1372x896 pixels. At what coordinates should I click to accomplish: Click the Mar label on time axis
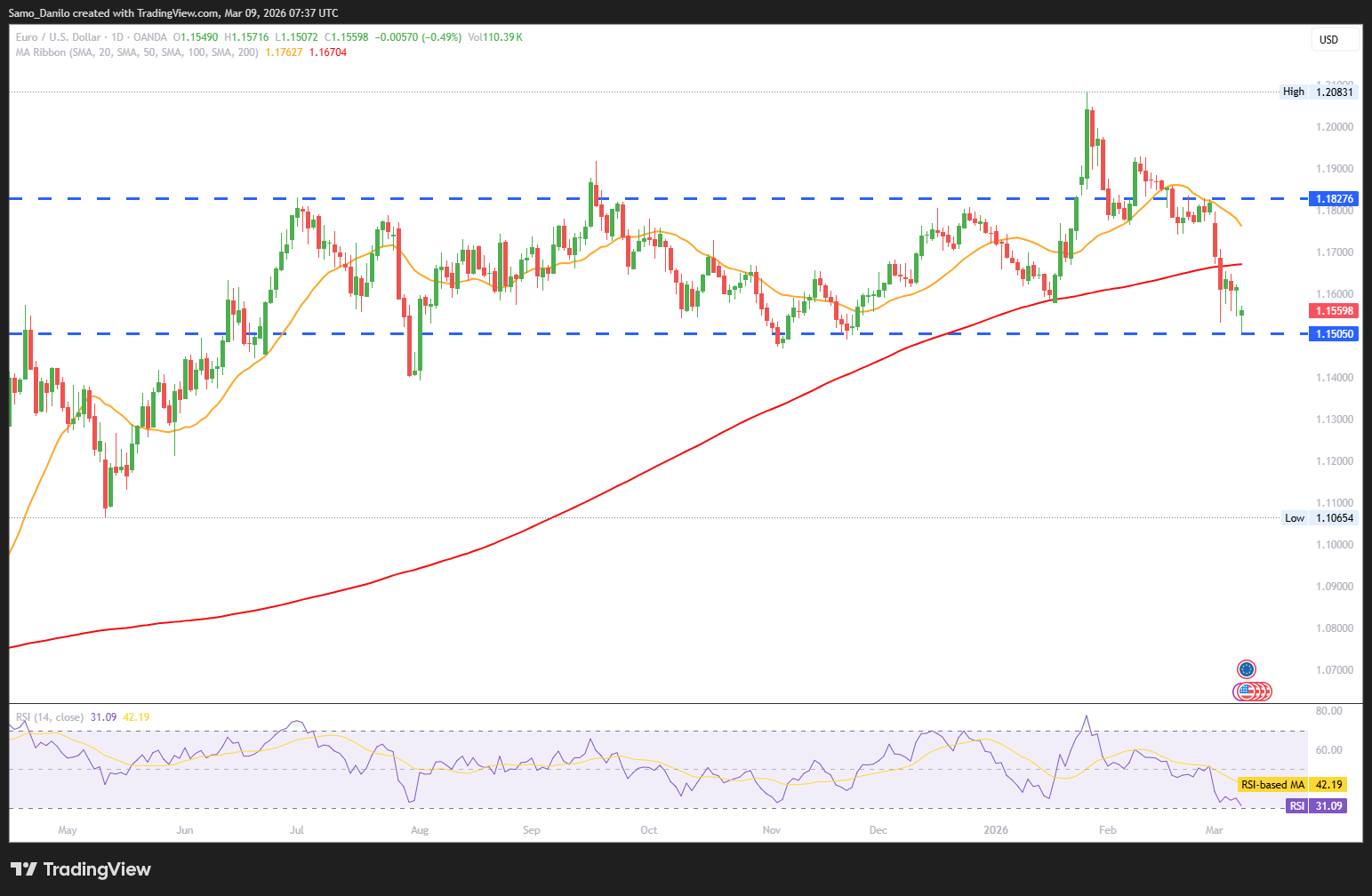click(1214, 830)
